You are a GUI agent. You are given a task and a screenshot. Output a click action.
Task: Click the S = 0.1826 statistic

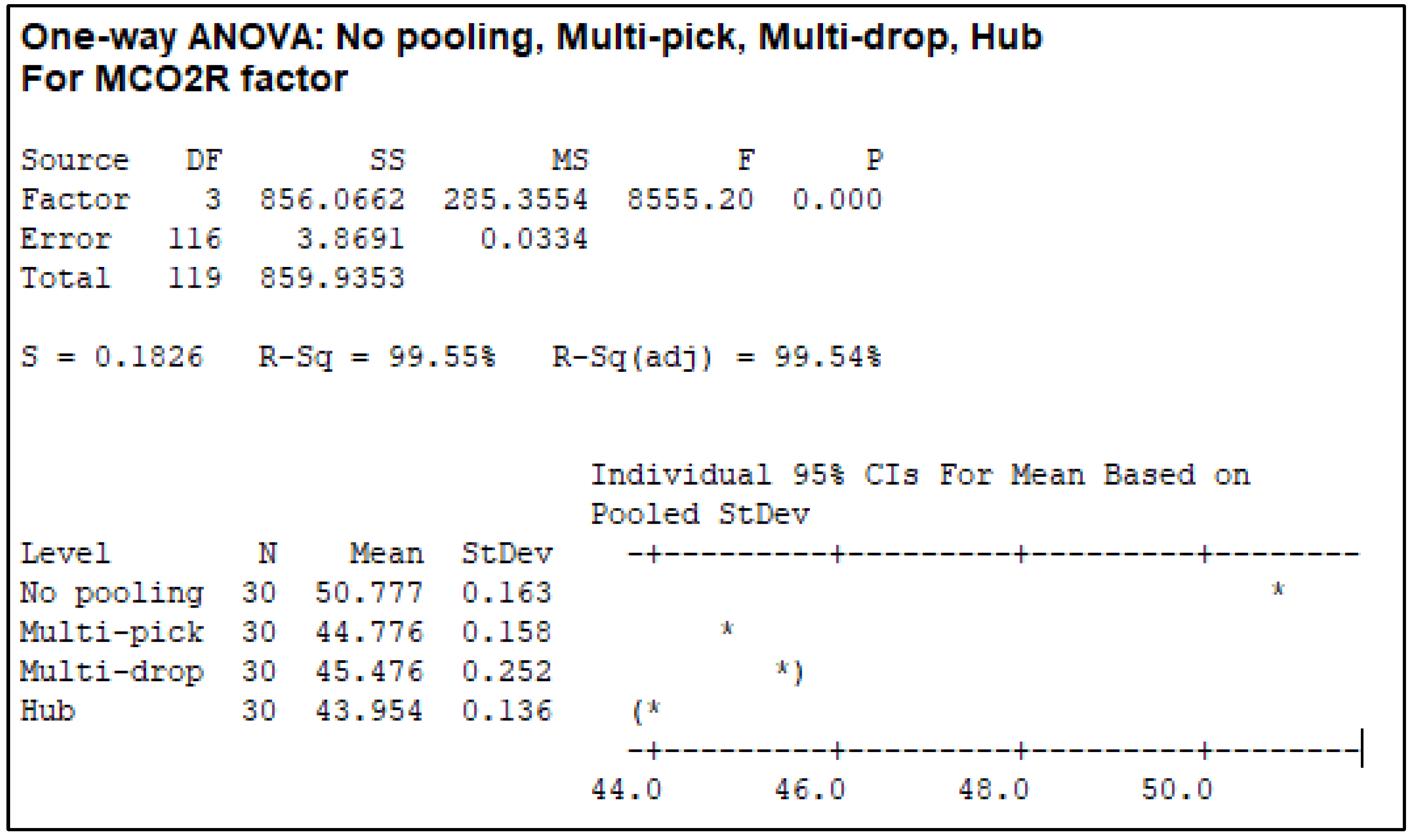pos(111,357)
